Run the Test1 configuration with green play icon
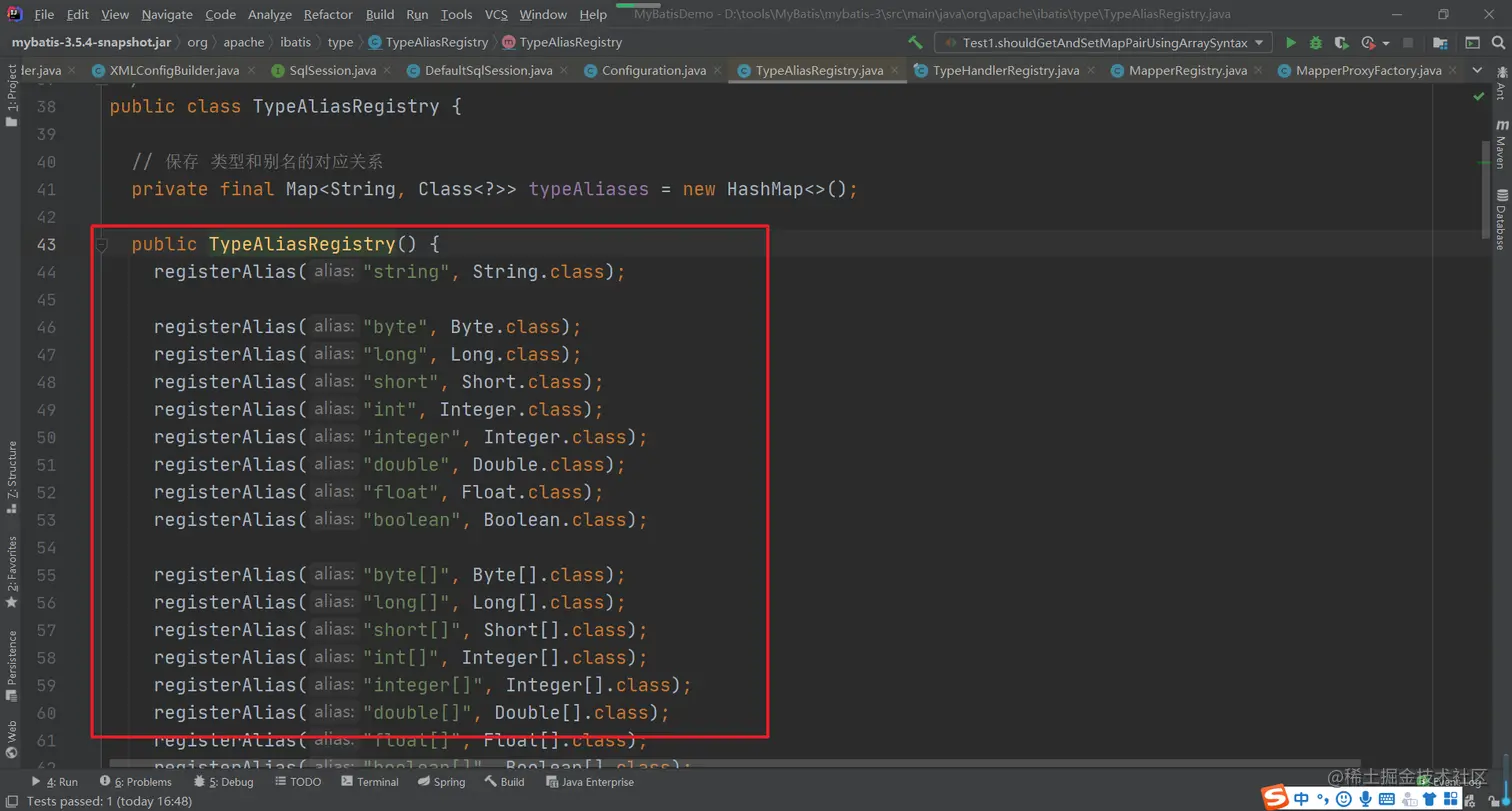Screen dimensions: 1512x811 tap(1291, 43)
